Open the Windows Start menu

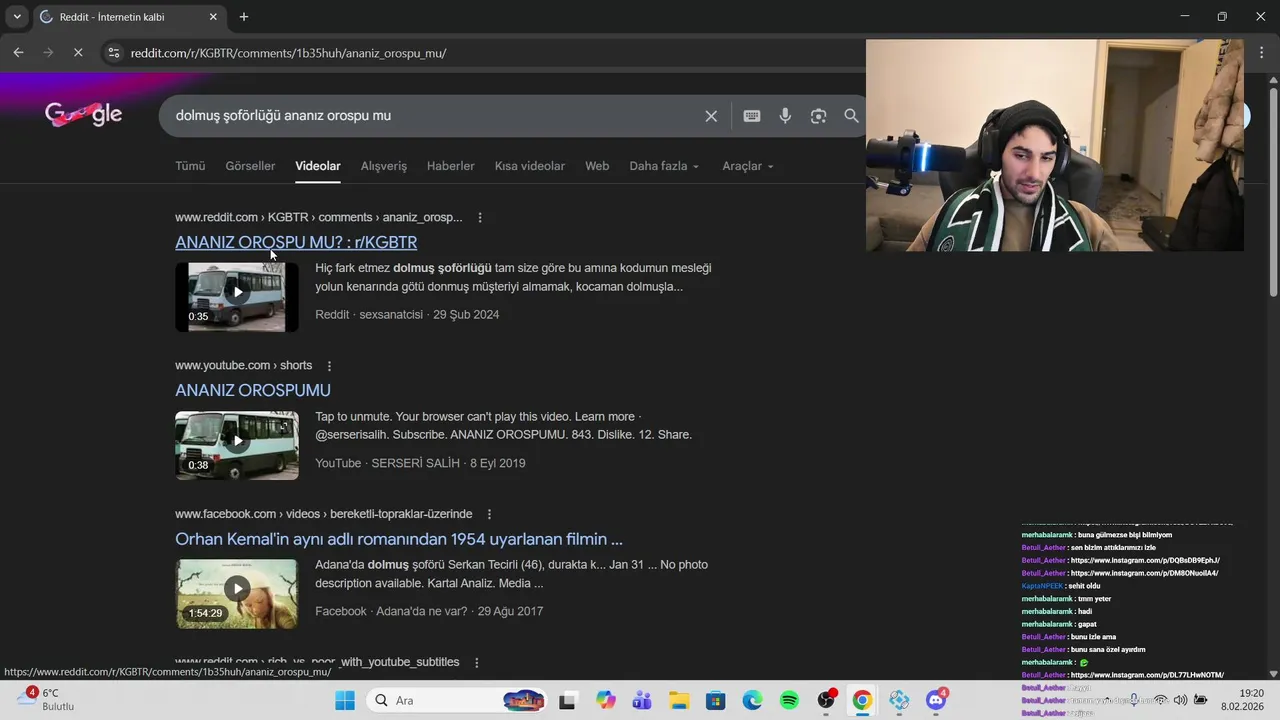(x=345, y=700)
